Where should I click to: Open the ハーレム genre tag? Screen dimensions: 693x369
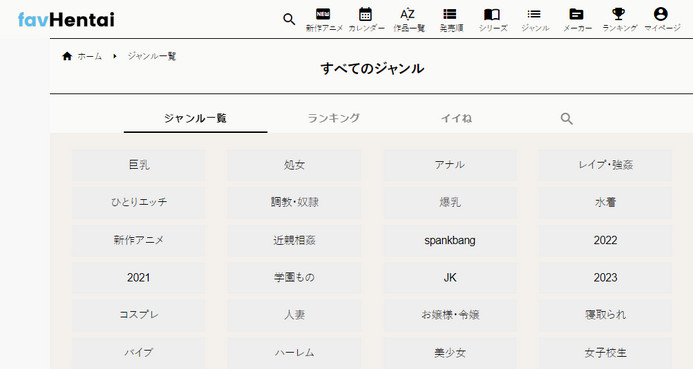coord(294,353)
